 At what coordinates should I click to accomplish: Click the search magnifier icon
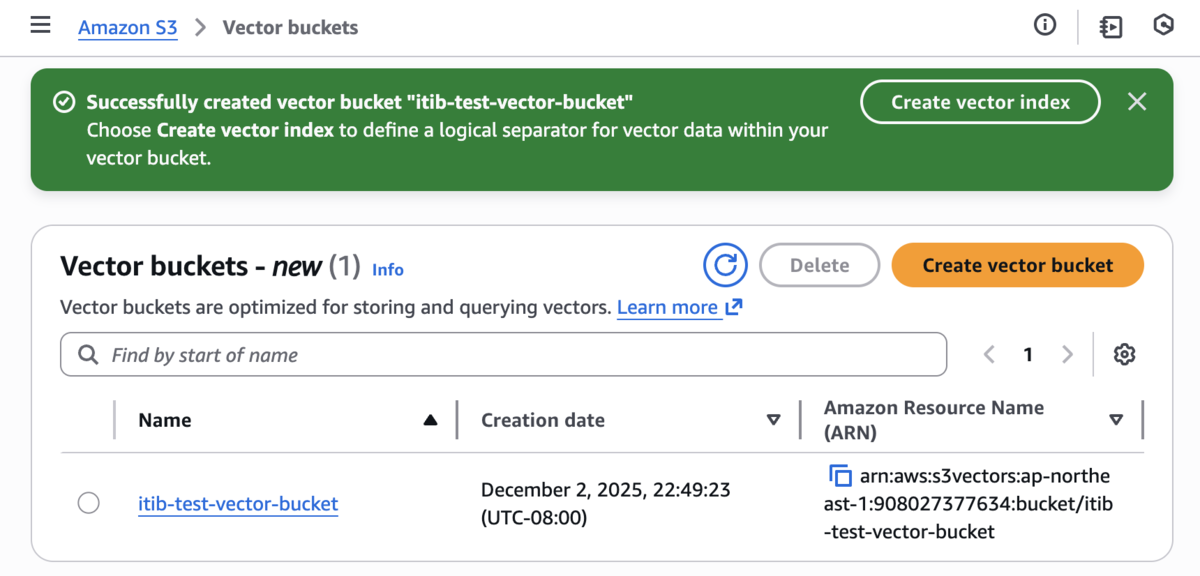(88, 355)
